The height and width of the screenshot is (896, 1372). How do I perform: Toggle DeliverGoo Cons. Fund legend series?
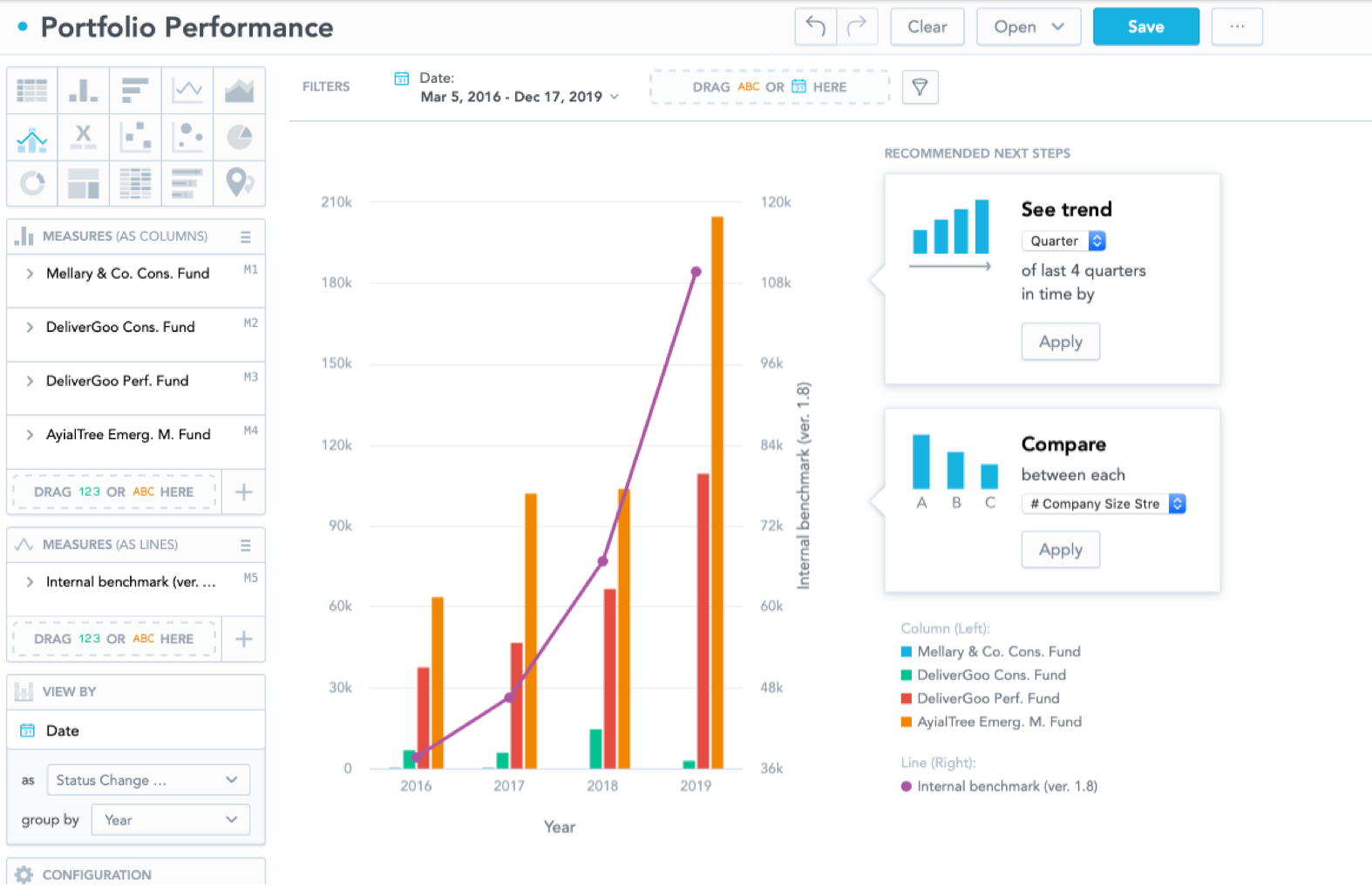coord(983,675)
